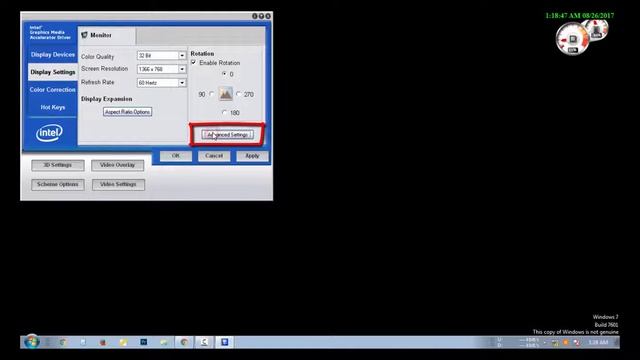The height and width of the screenshot is (360, 640).
Task: Click the Intel graphics taskbar icon
Action: [x=224, y=342]
